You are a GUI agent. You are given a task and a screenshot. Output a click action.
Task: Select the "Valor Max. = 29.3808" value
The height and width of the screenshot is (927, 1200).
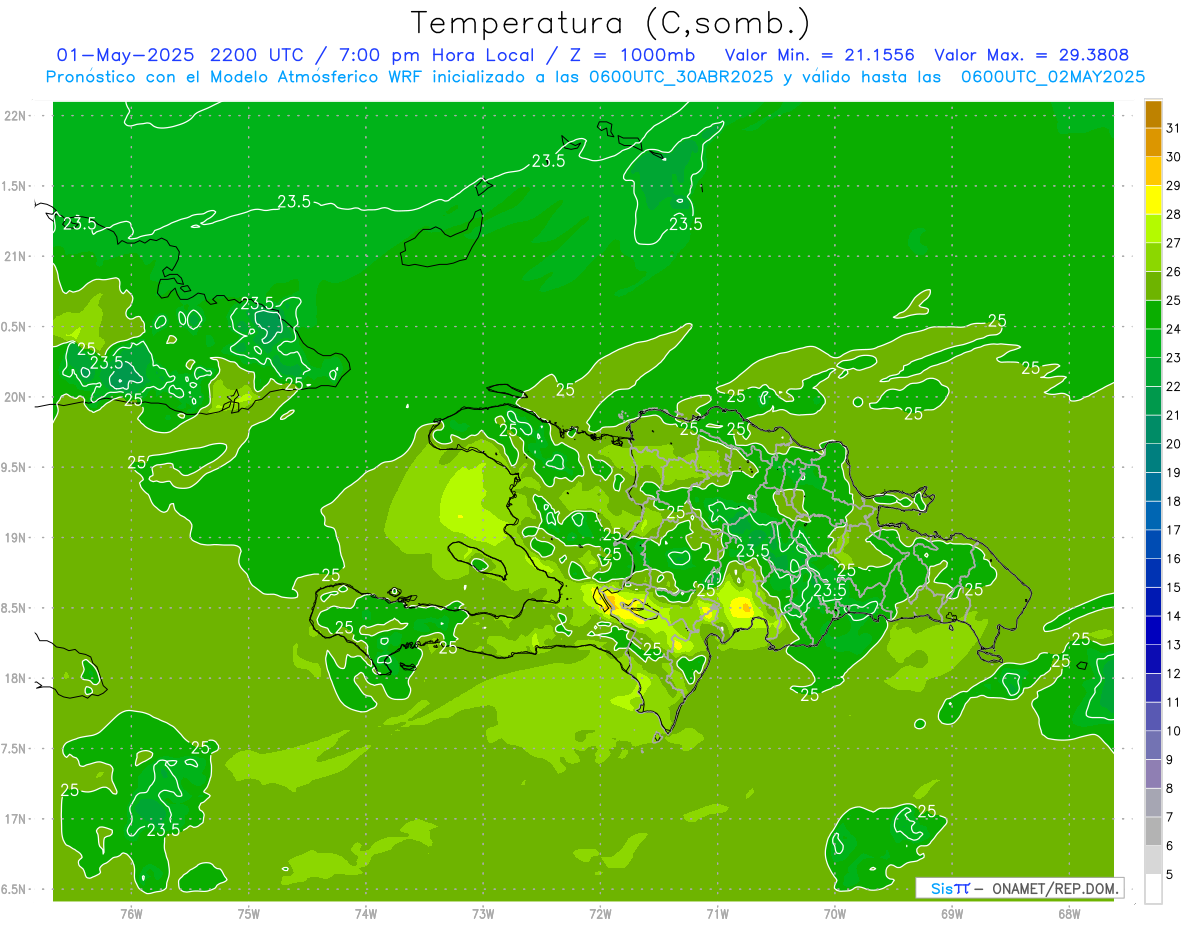click(1032, 55)
